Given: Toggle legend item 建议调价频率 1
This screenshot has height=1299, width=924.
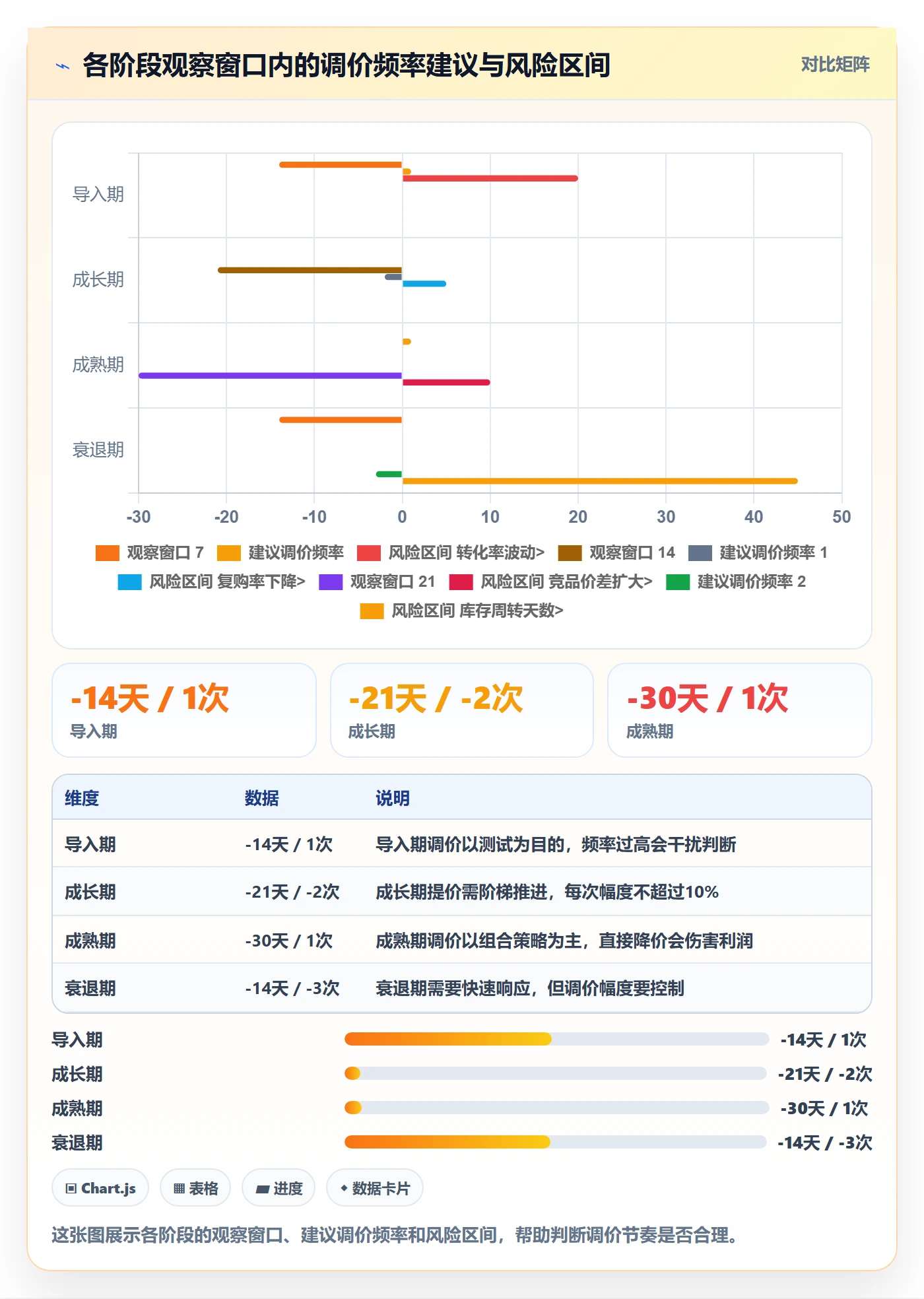Looking at the screenshot, I should (758, 552).
